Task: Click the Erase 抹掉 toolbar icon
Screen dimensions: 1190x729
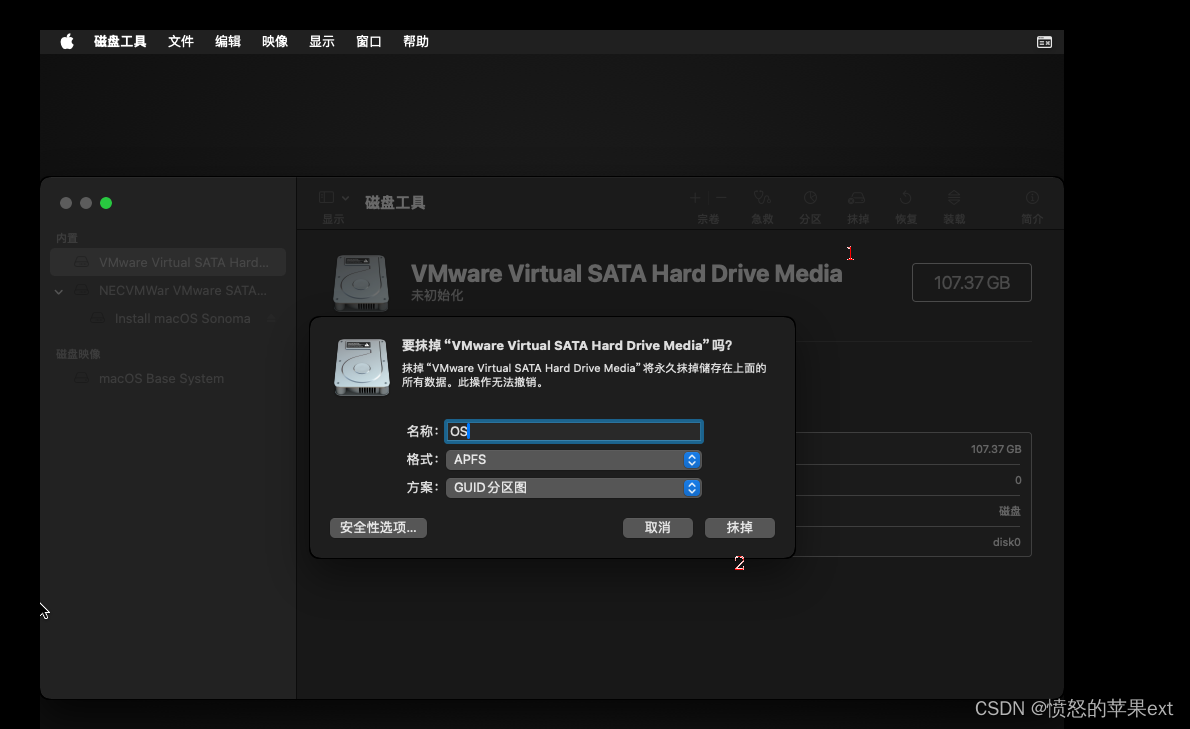Action: click(857, 198)
